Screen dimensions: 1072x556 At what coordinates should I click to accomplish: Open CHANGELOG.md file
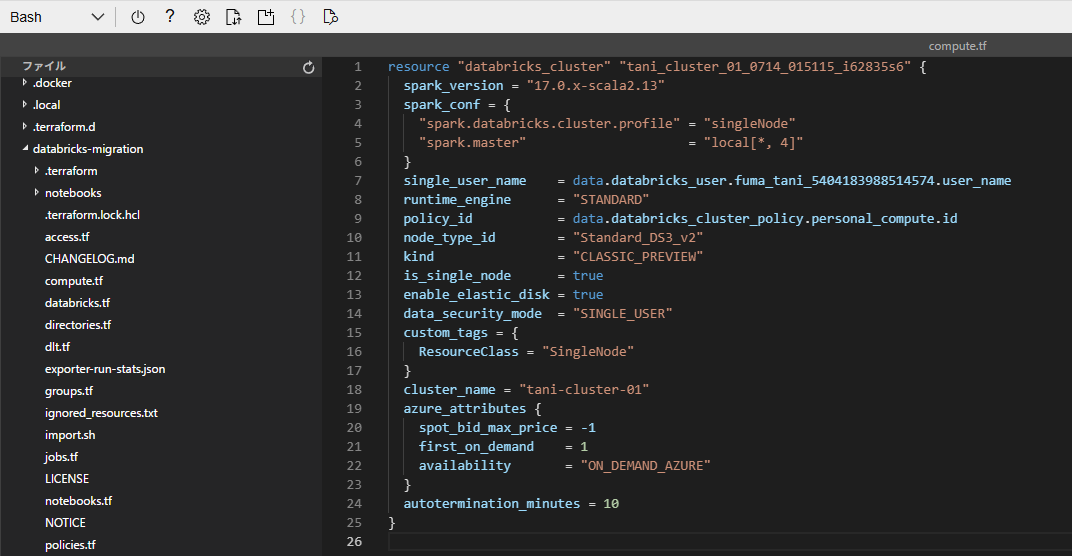pyautogui.click(x=90, y=259)
